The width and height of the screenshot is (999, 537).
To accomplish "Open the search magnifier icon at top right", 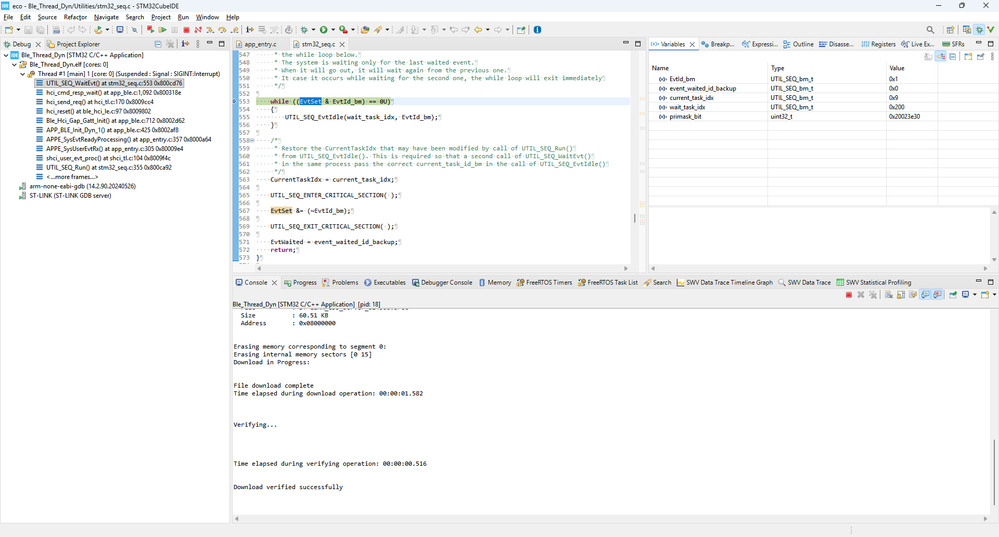I will (930, 29).
